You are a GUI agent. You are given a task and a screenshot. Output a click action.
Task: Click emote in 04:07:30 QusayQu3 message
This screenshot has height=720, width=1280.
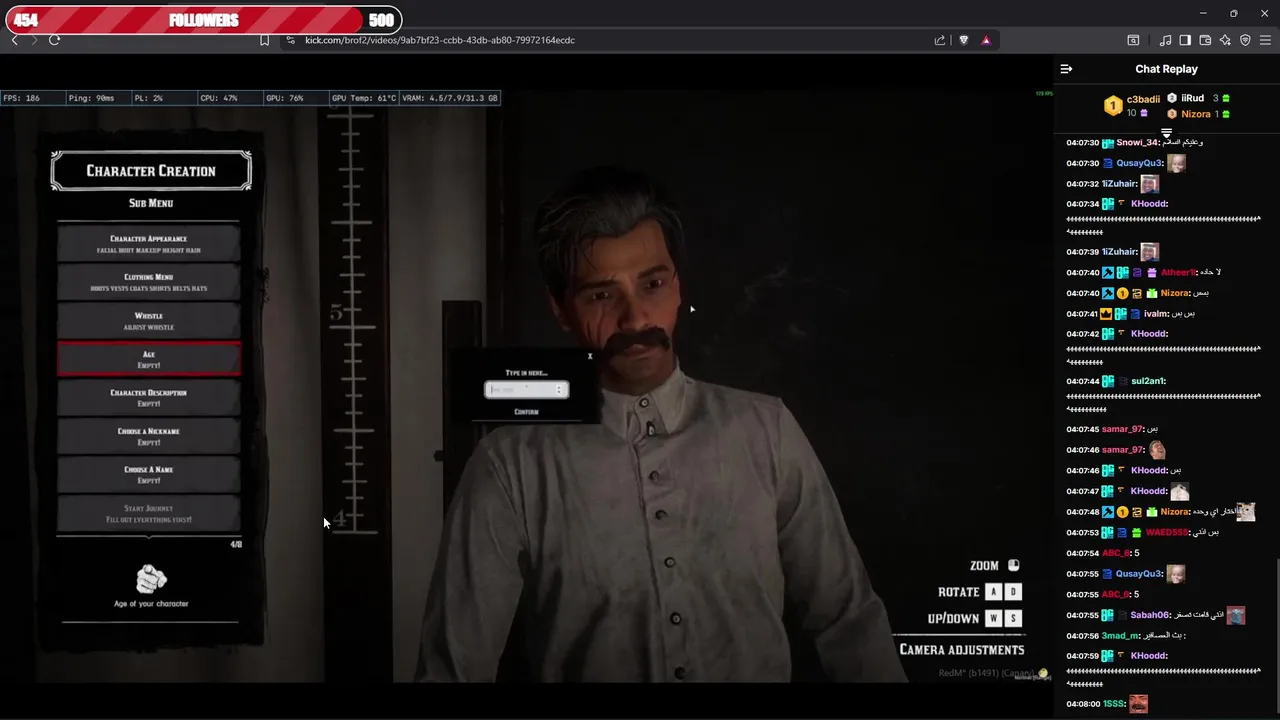click(1176, 163)
